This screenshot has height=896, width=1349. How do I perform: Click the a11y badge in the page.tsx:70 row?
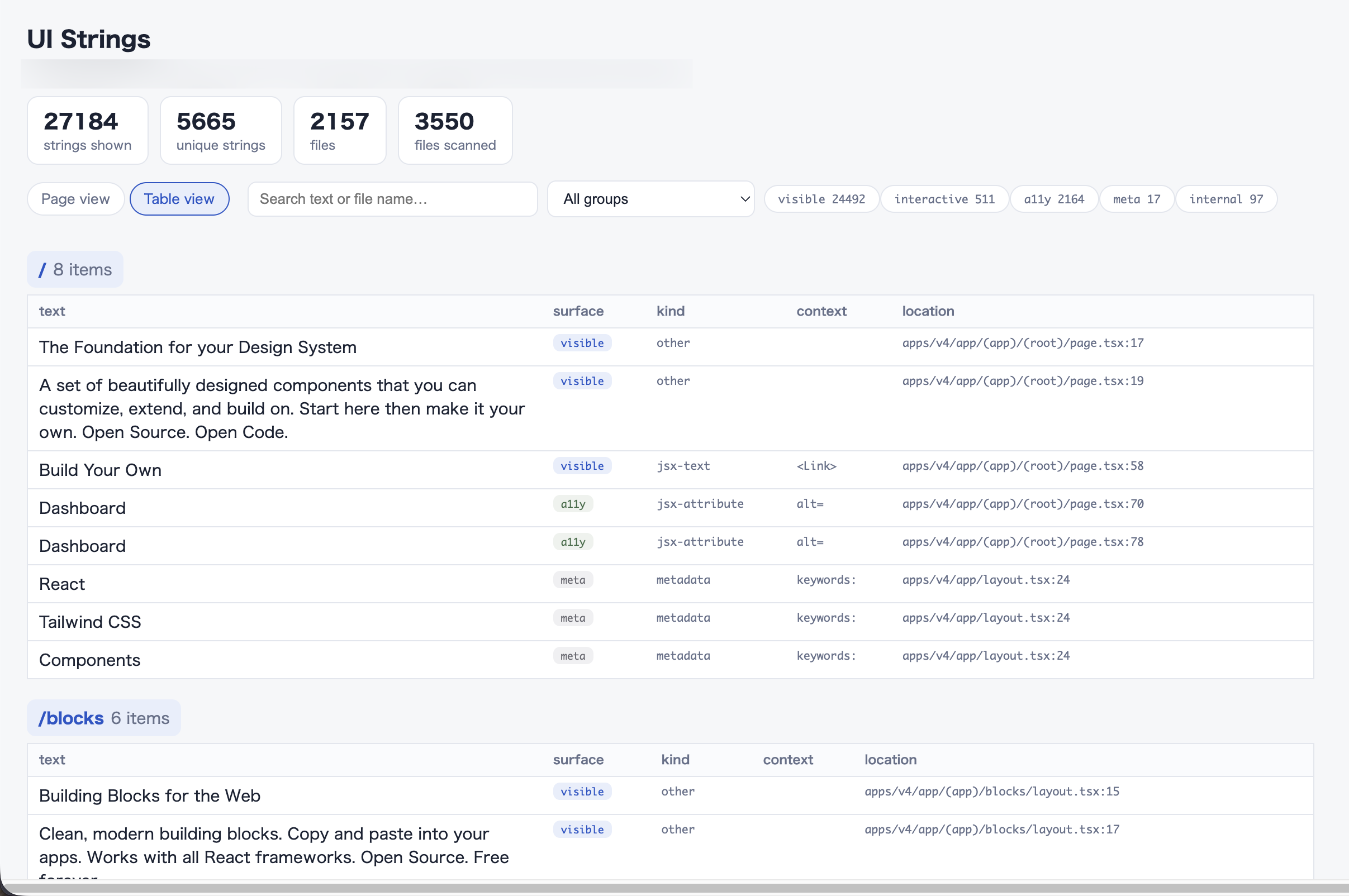[573, 504]
